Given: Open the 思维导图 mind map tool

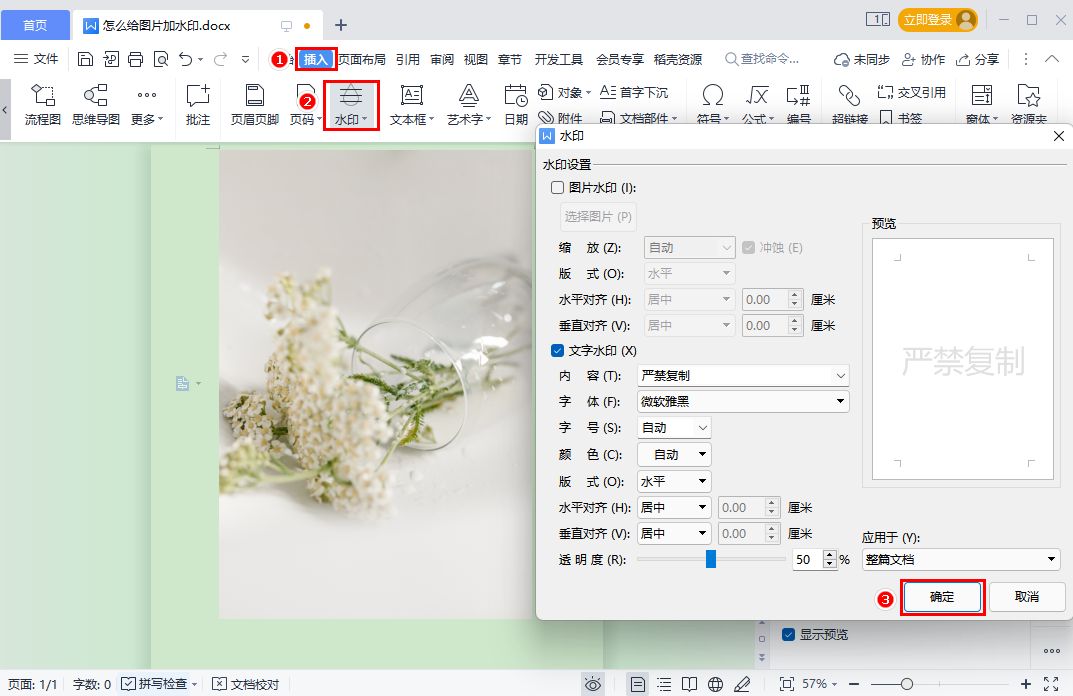Looking at the screenshot, I should coord(96,105).
